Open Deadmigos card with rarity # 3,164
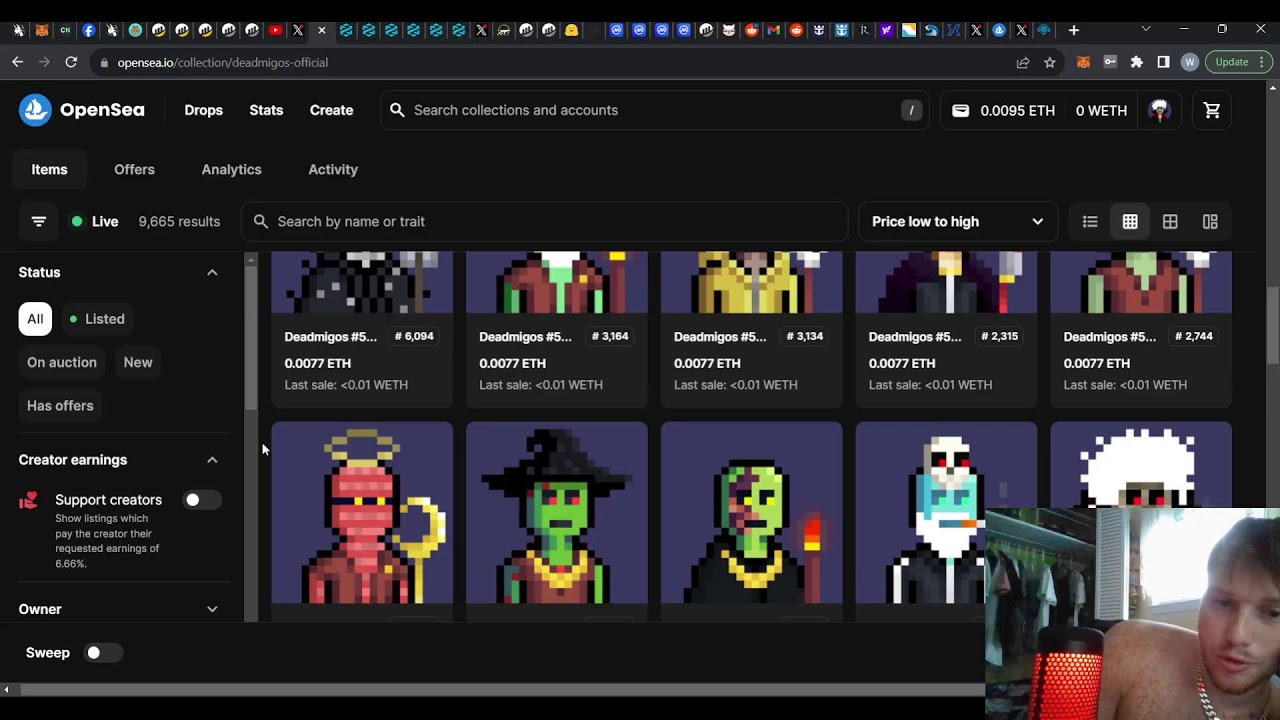The image size is (1280, 720). (557, 330)
